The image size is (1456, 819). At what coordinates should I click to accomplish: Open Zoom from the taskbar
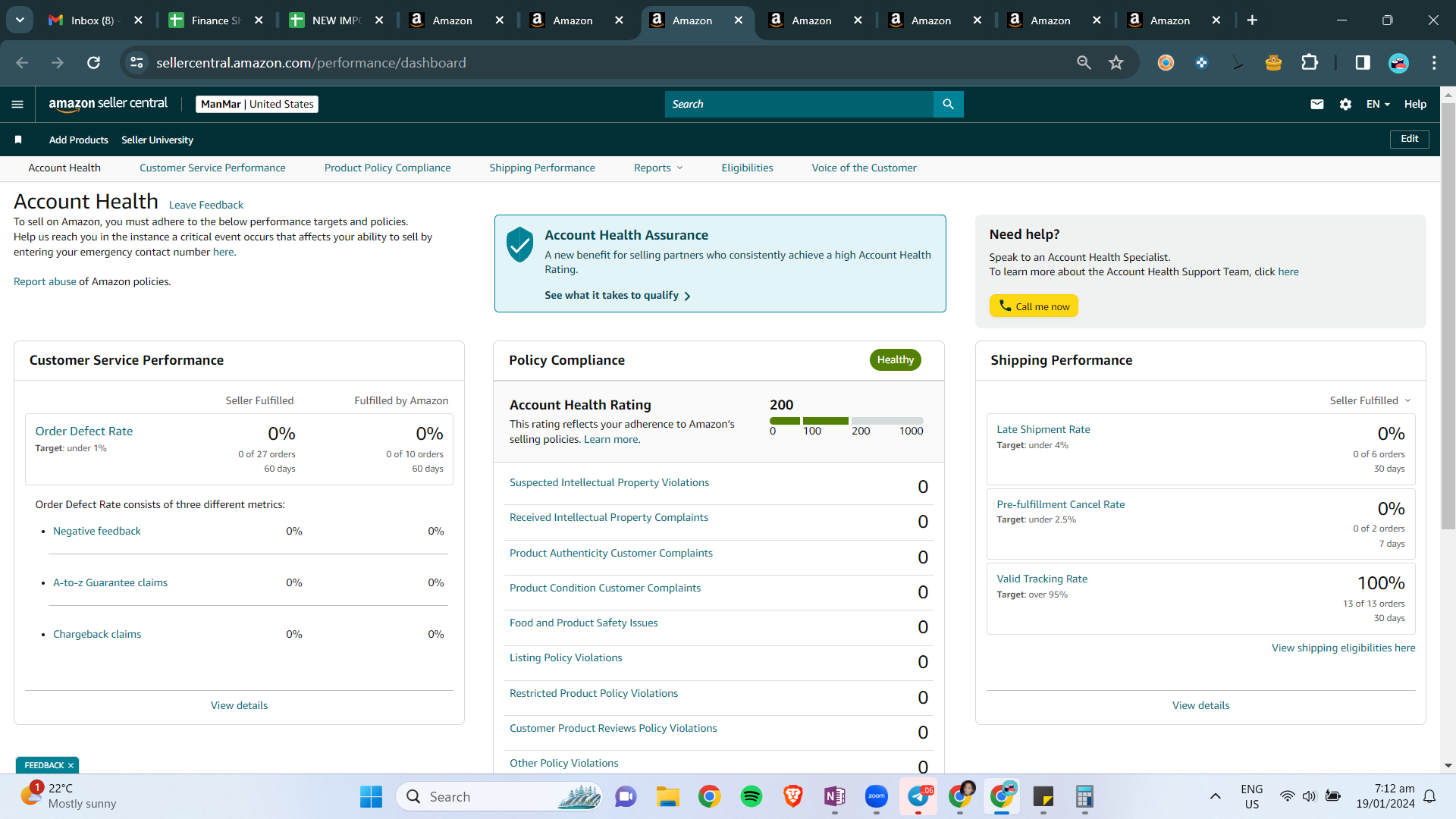877,796
